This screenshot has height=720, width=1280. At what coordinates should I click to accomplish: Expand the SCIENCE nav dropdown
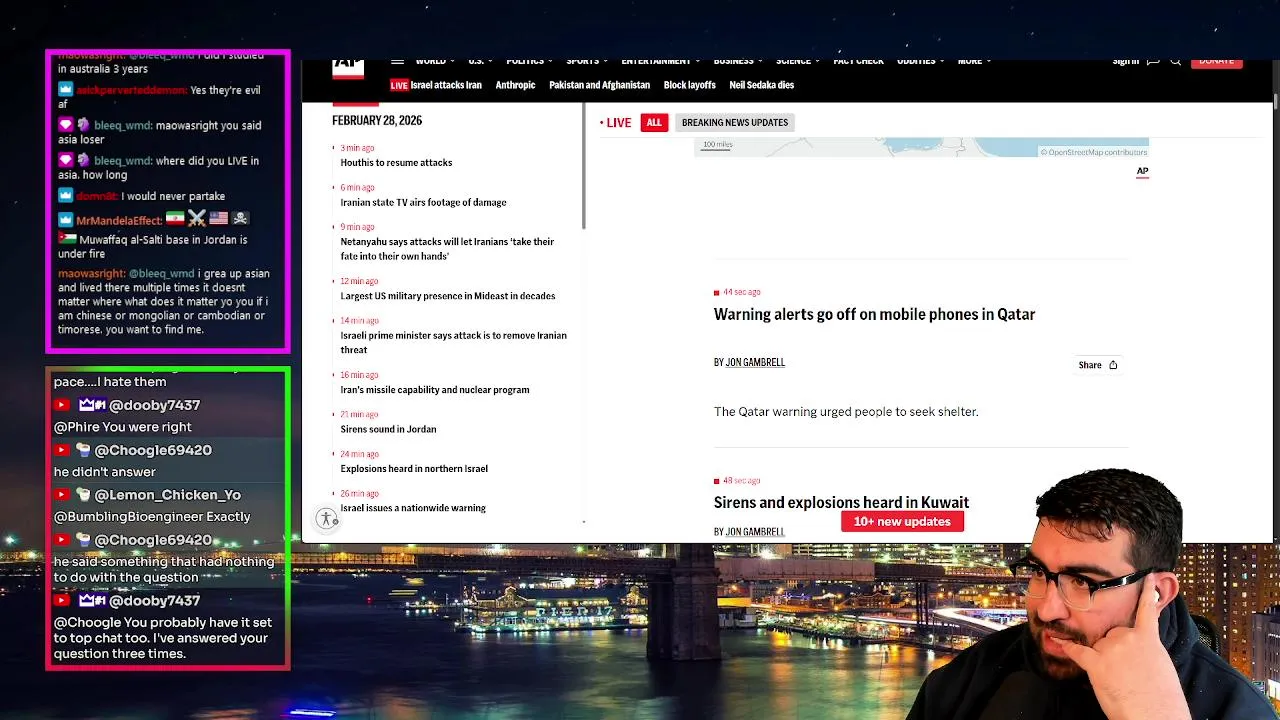point(798,62)
